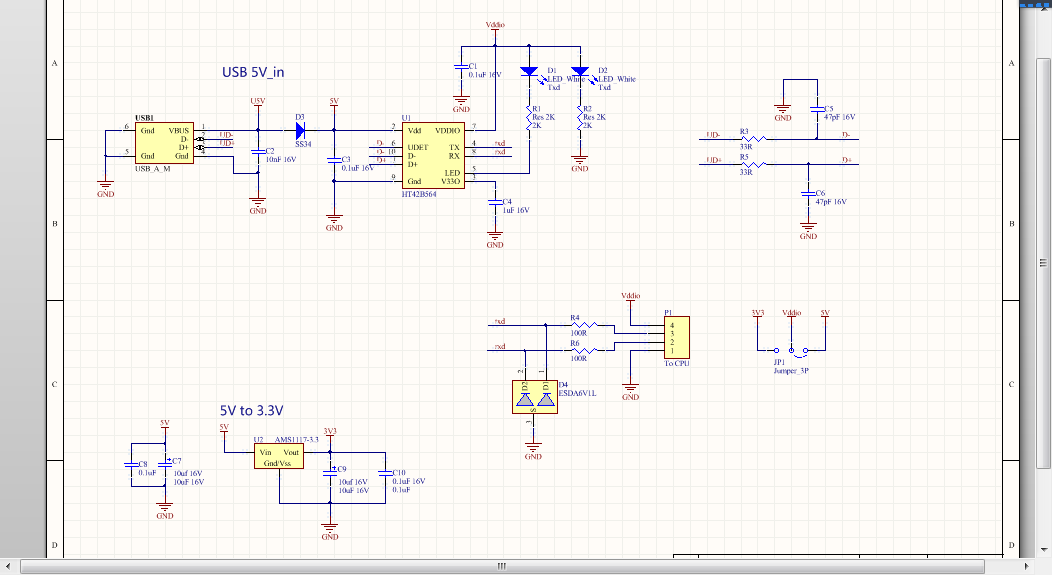The height and width of the screenshot is (575, 1052).
Task: Select the D4 ESDA6V1L diode array symbol
Action: [x=535, y=397]
